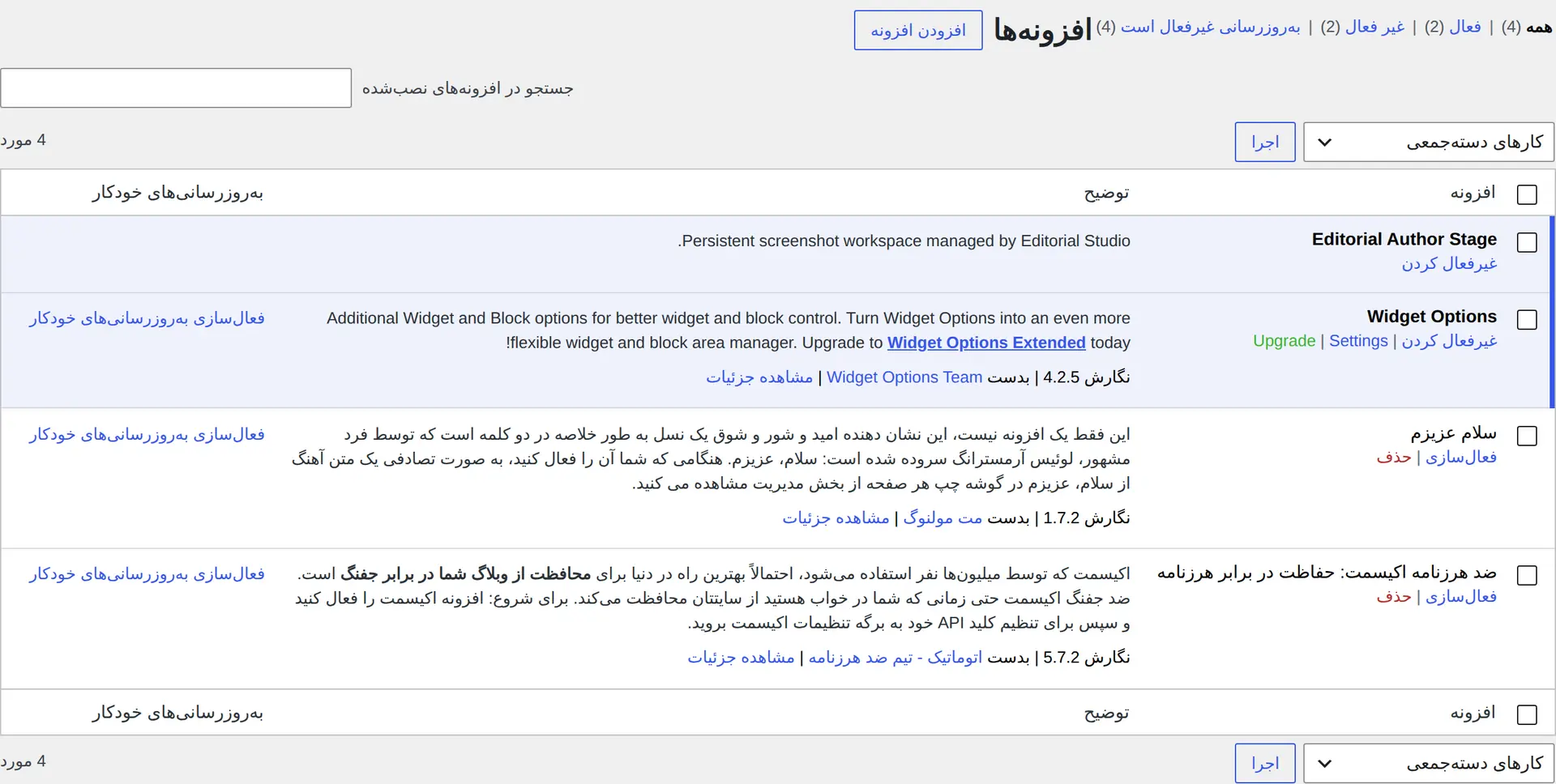Click the نگارش 1.7.2 version text
Image resolution: width=1556 pixels, height=784 pixels.
click(1087, 518)
